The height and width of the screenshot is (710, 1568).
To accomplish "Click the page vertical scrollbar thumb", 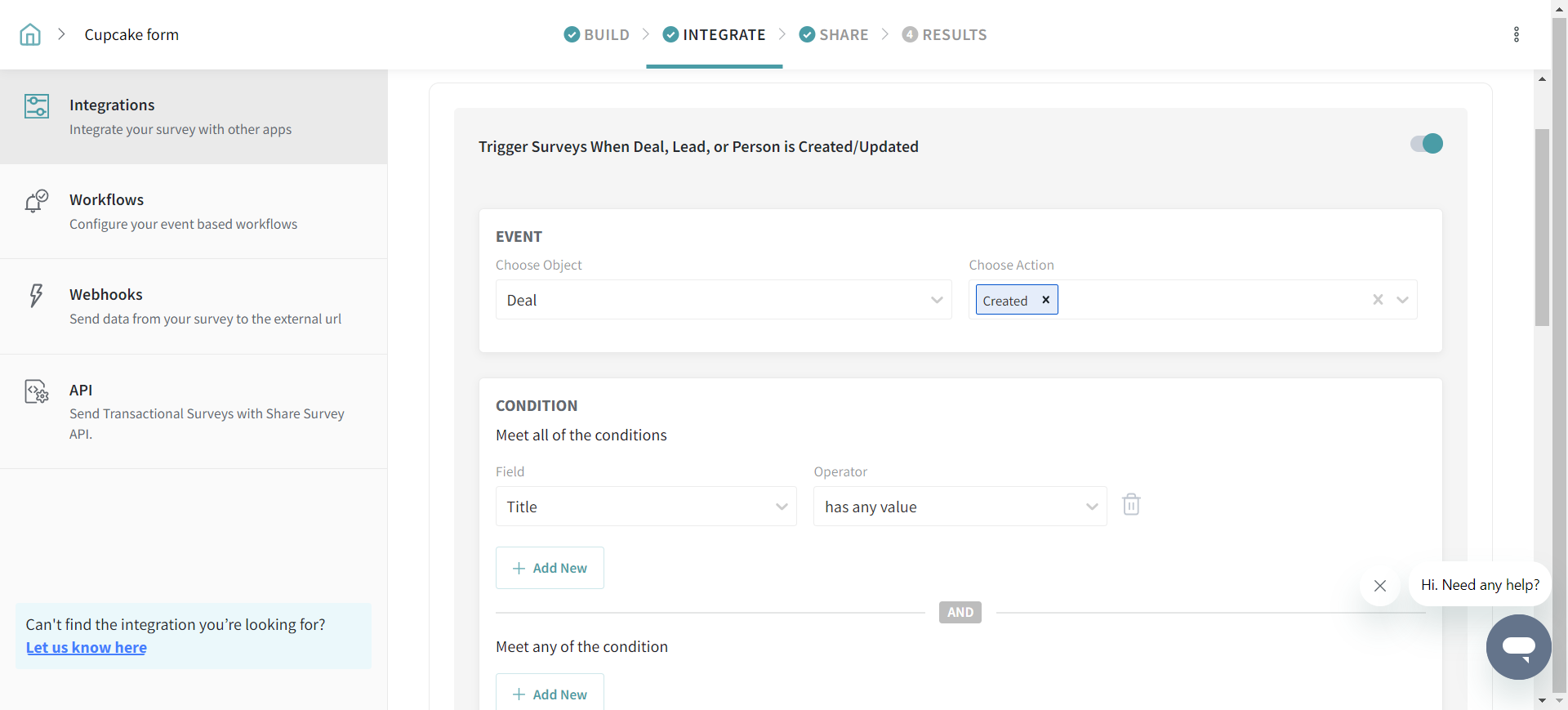I will click(x=1542, y=227).
